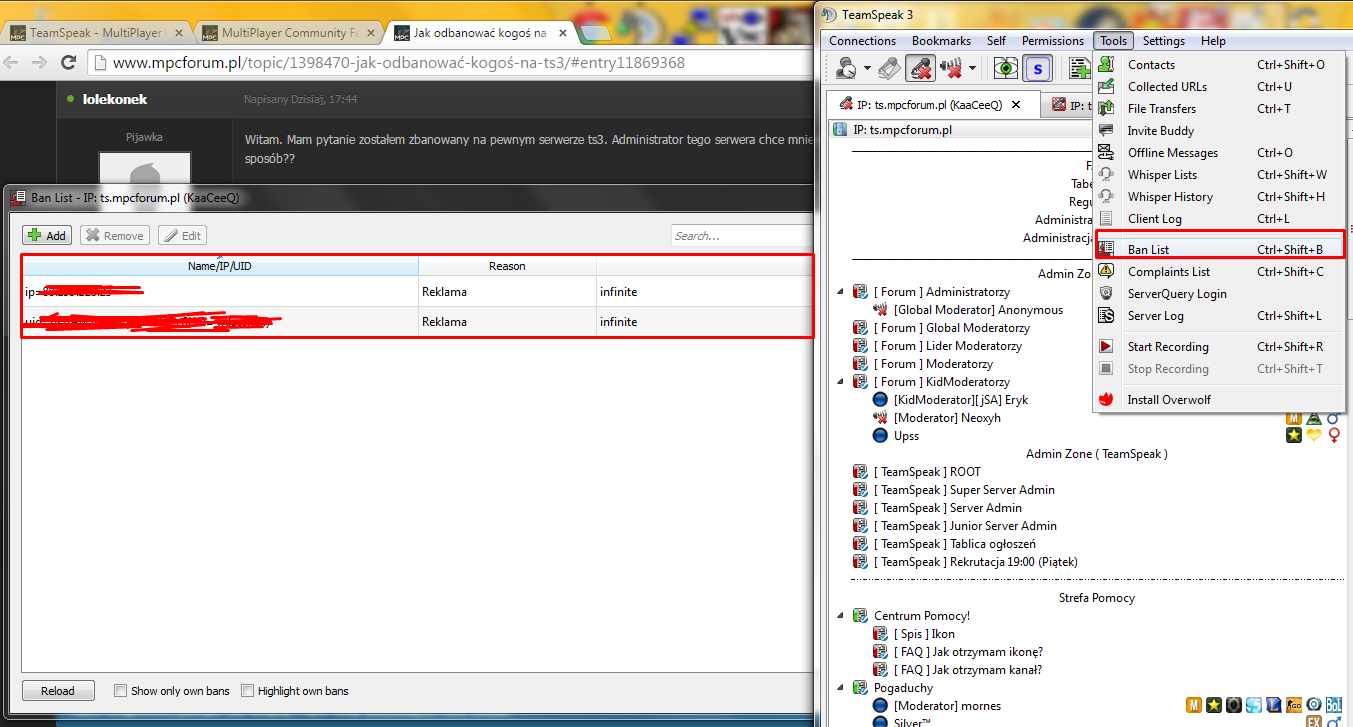Click the away-status user icon in TeamSpeak toolbar

tap(847, 68)
